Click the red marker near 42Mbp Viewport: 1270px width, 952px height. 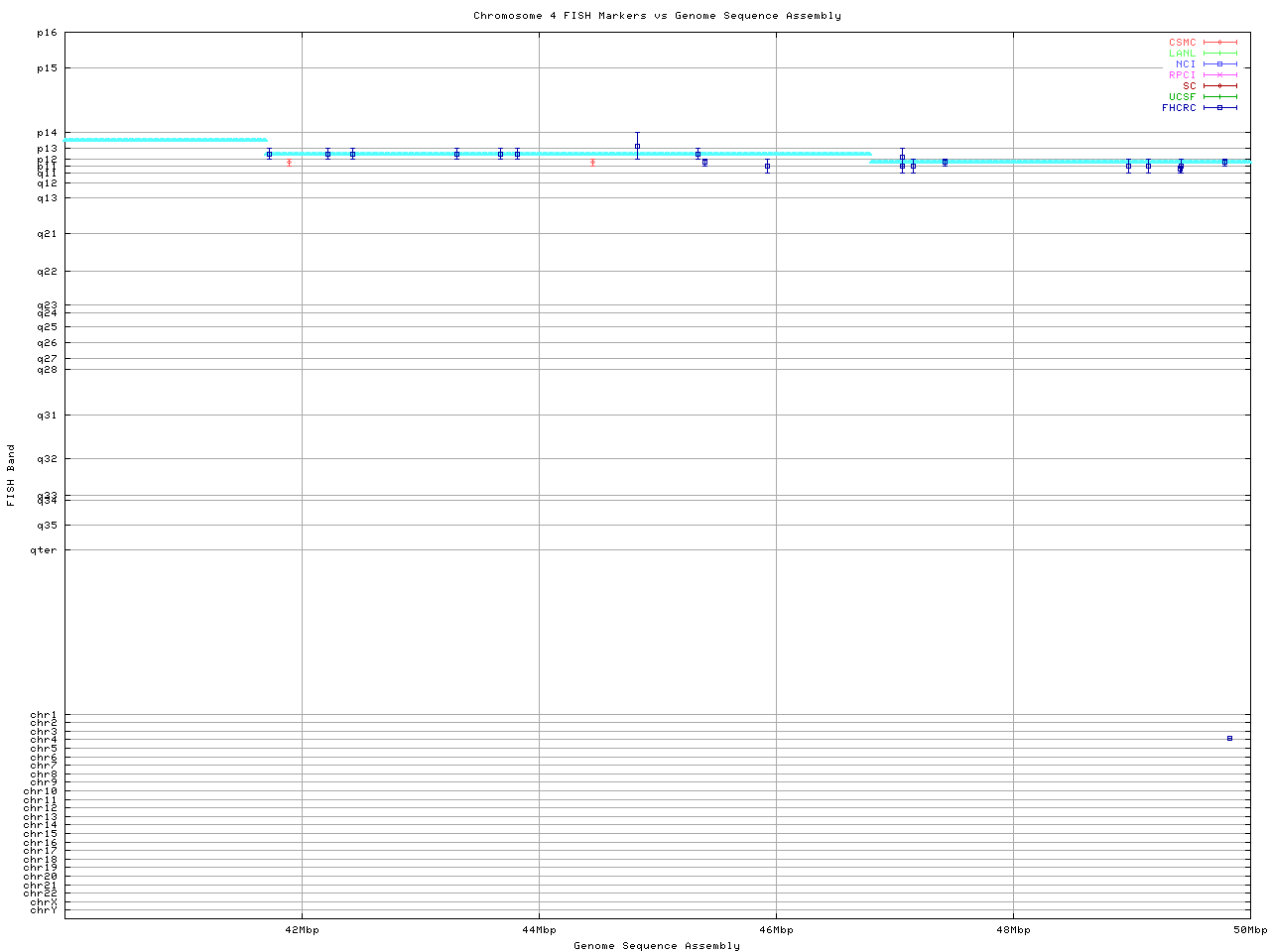coord(289,162)
